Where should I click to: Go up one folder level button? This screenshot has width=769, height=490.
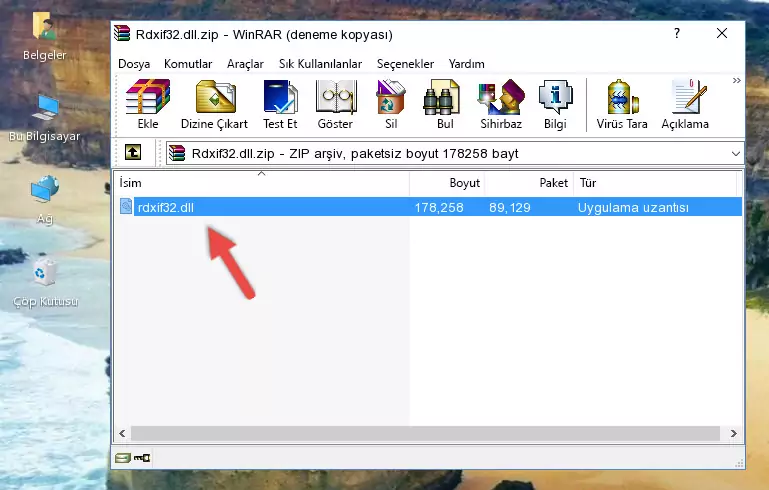133,153
